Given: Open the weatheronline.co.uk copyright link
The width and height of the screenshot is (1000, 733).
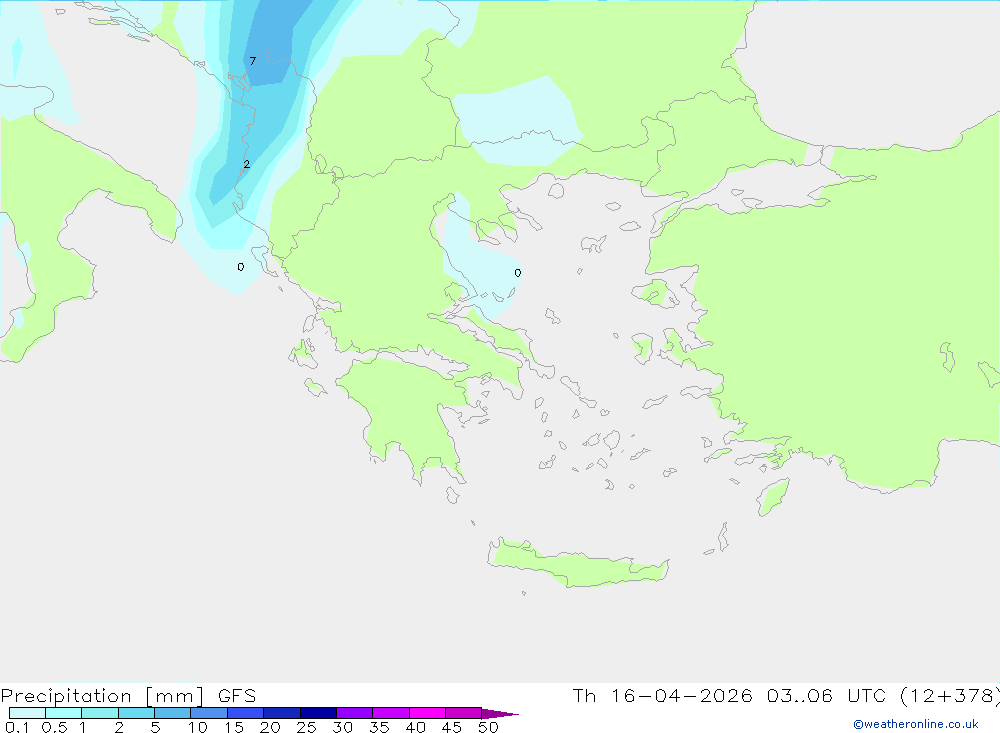Looking at the screenshot, I should pyautogui.click(x=916, y=724).
